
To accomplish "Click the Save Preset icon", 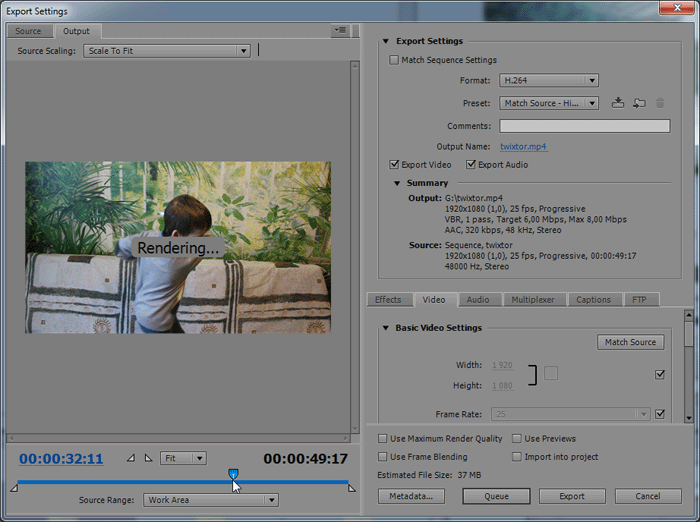I will (x=619, y=103).
